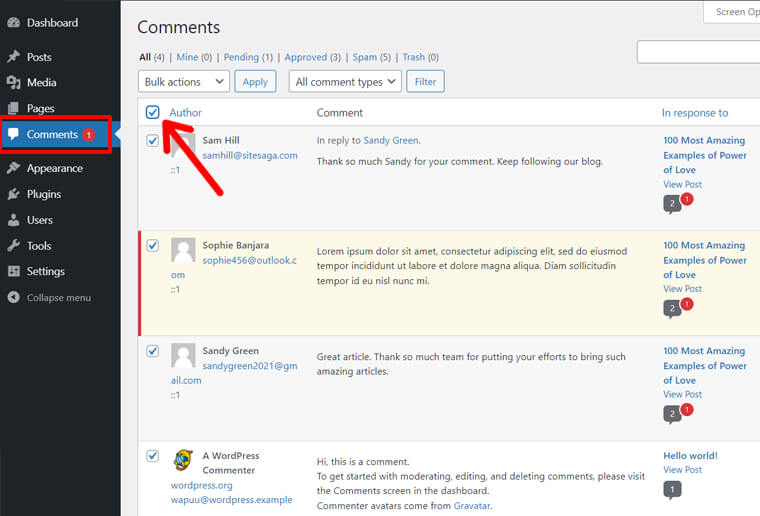
Task: Open the All comment types dropdown
Action: coord(345,81)
